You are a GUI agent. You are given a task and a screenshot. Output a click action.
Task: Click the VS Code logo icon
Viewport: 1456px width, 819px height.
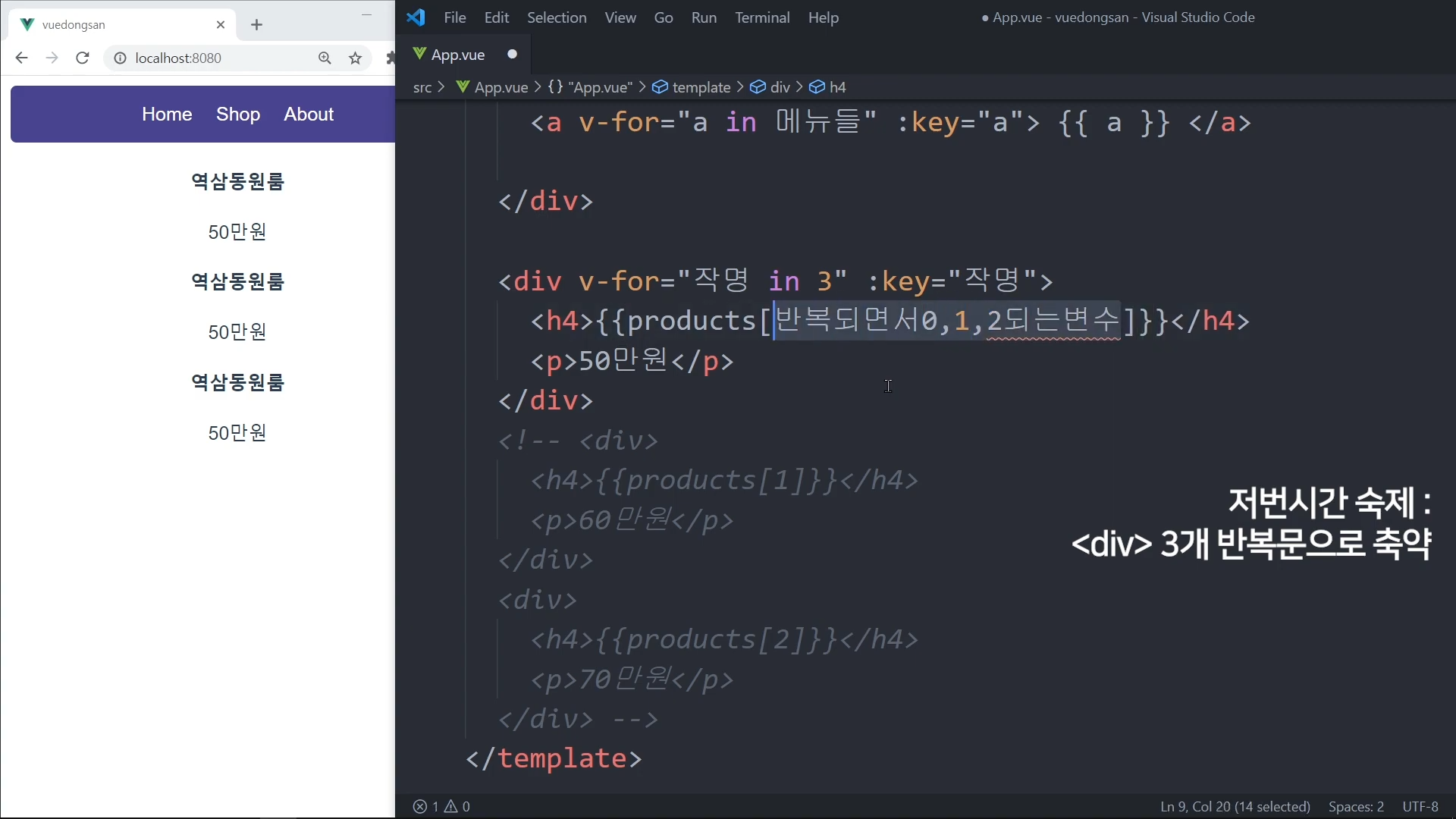point(416,17)
